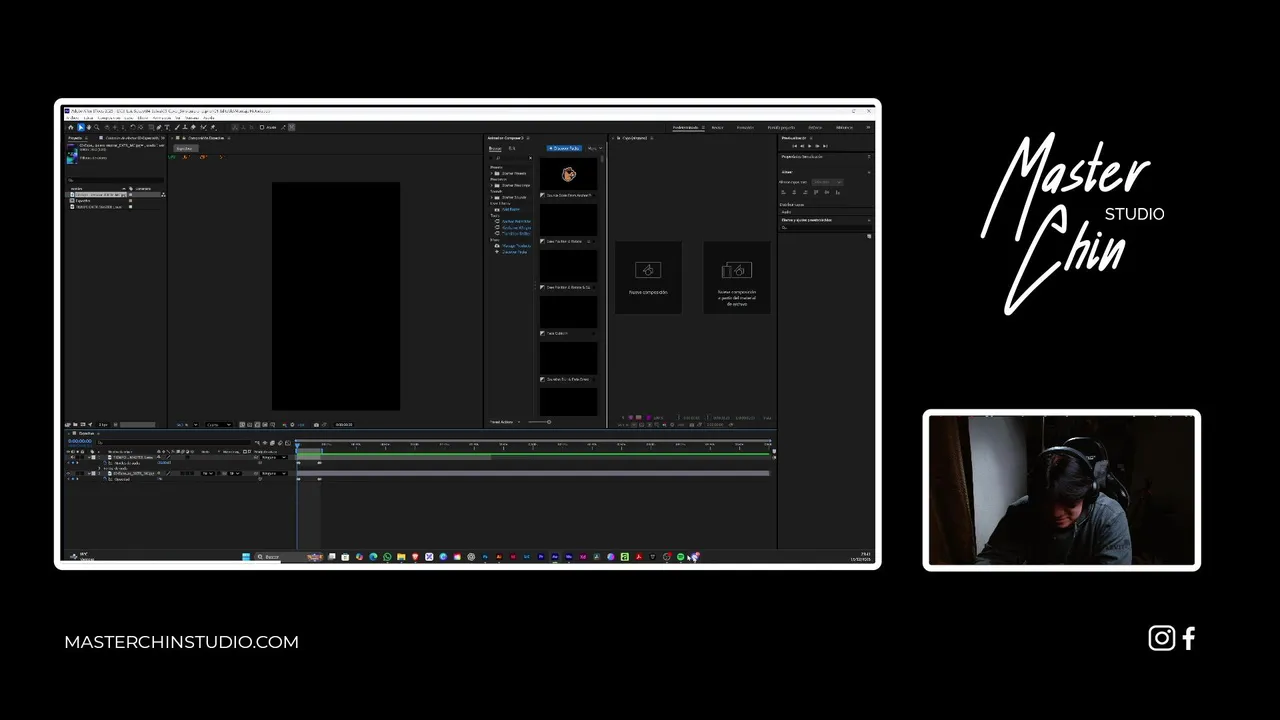Expand first layer in timeline

(89, 457)
